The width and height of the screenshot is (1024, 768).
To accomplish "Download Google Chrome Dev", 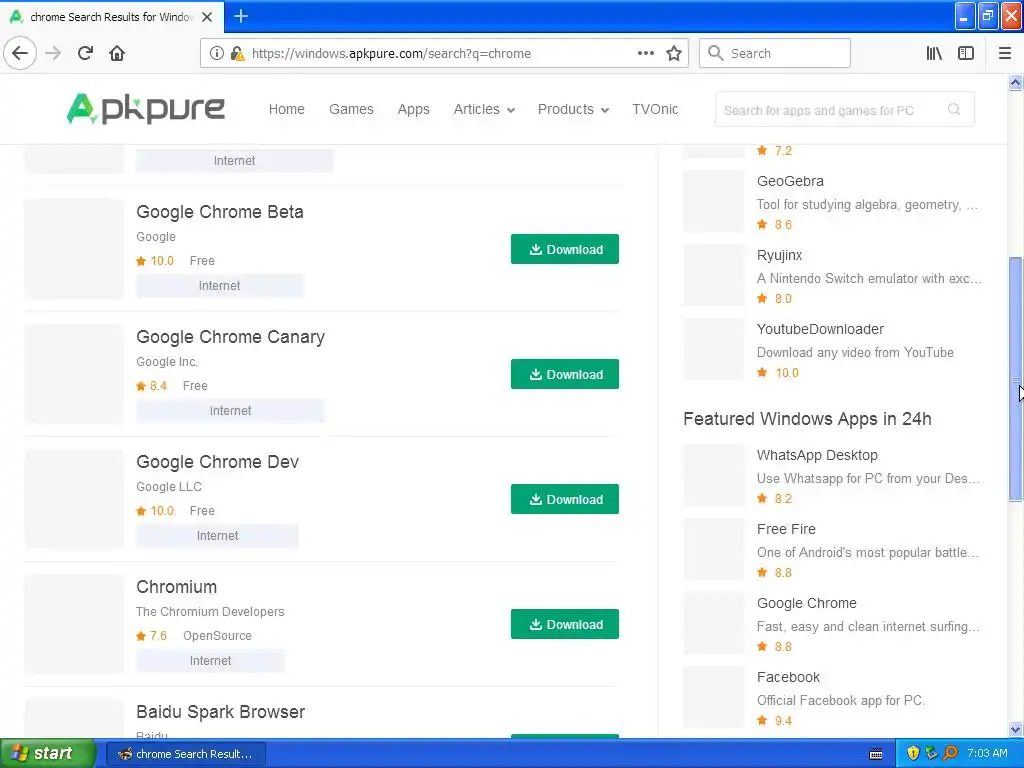I will pos(564,499).
